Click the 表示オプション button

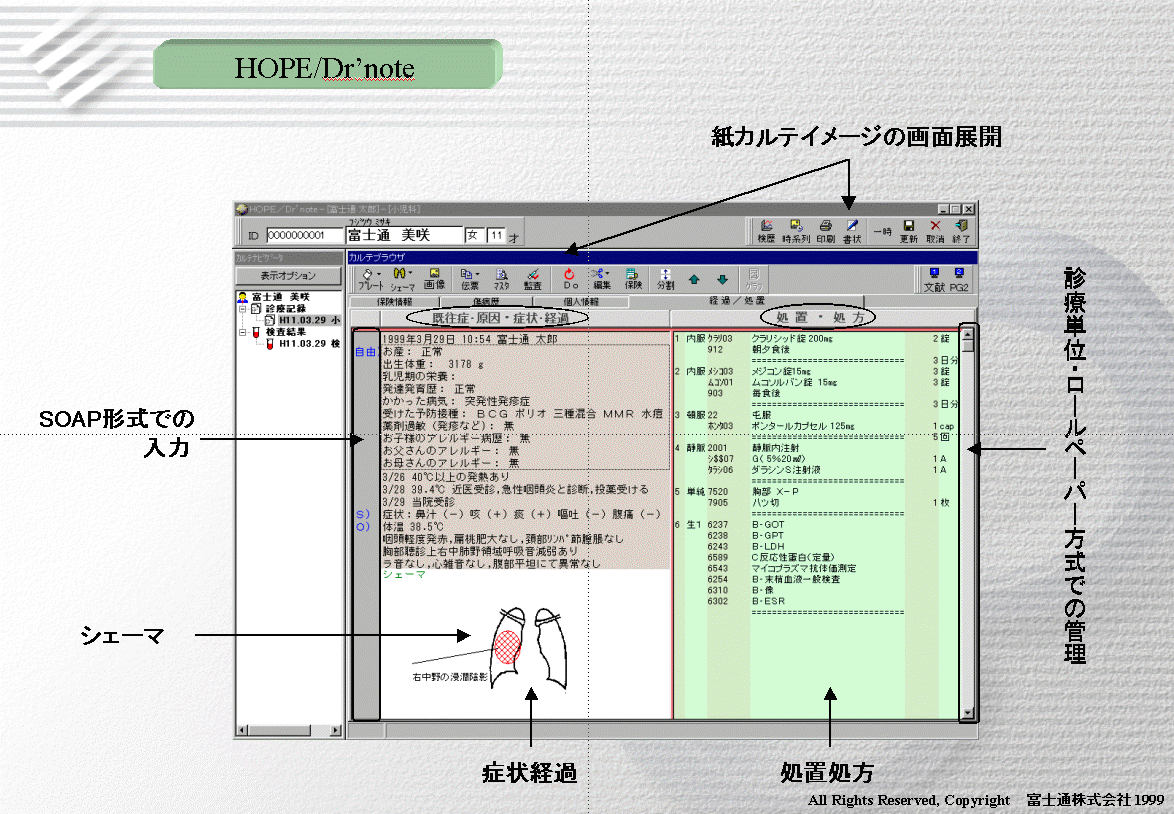point(288,276)
